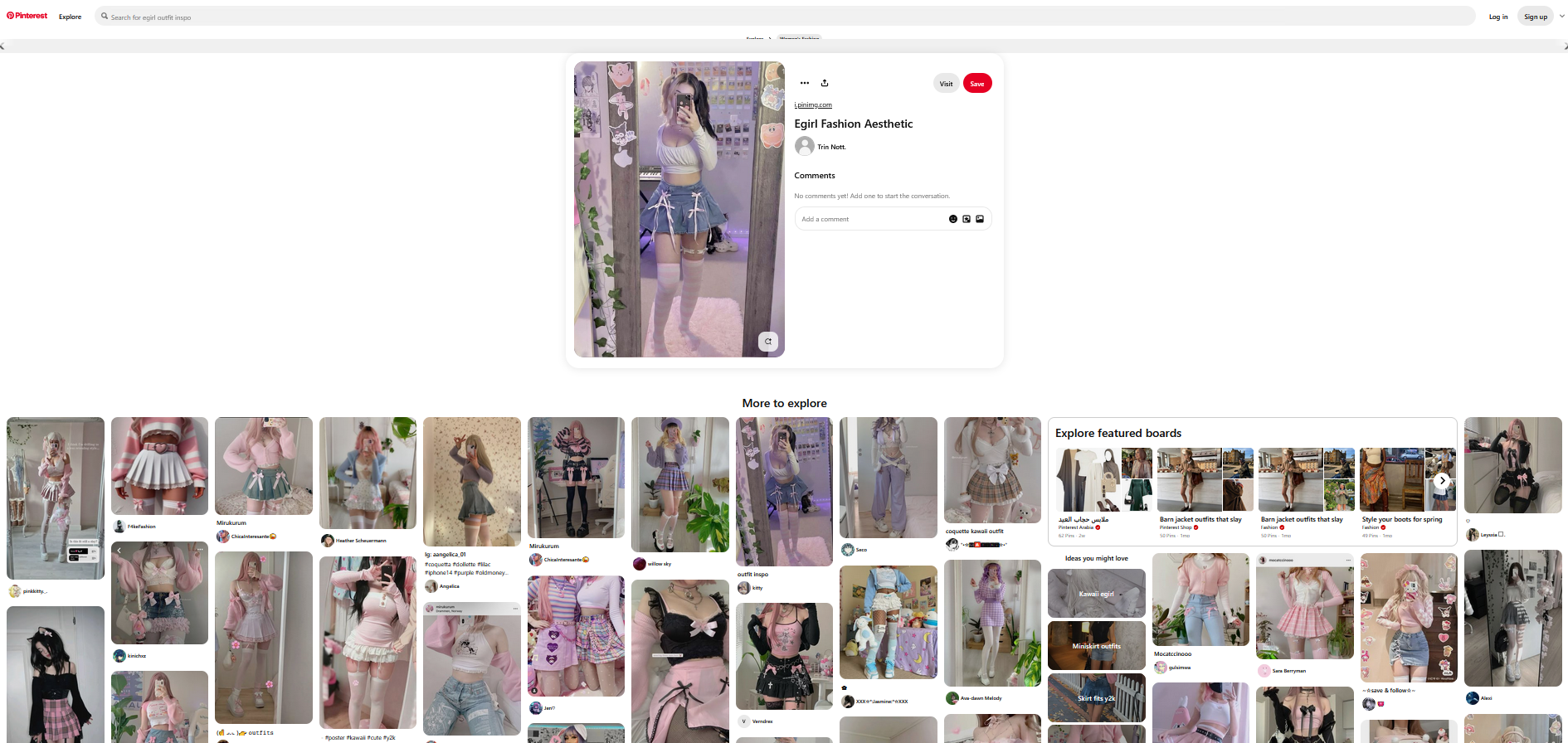
Task: Open the Skirt fits y2k idea tile
Action: point(1097,698)
